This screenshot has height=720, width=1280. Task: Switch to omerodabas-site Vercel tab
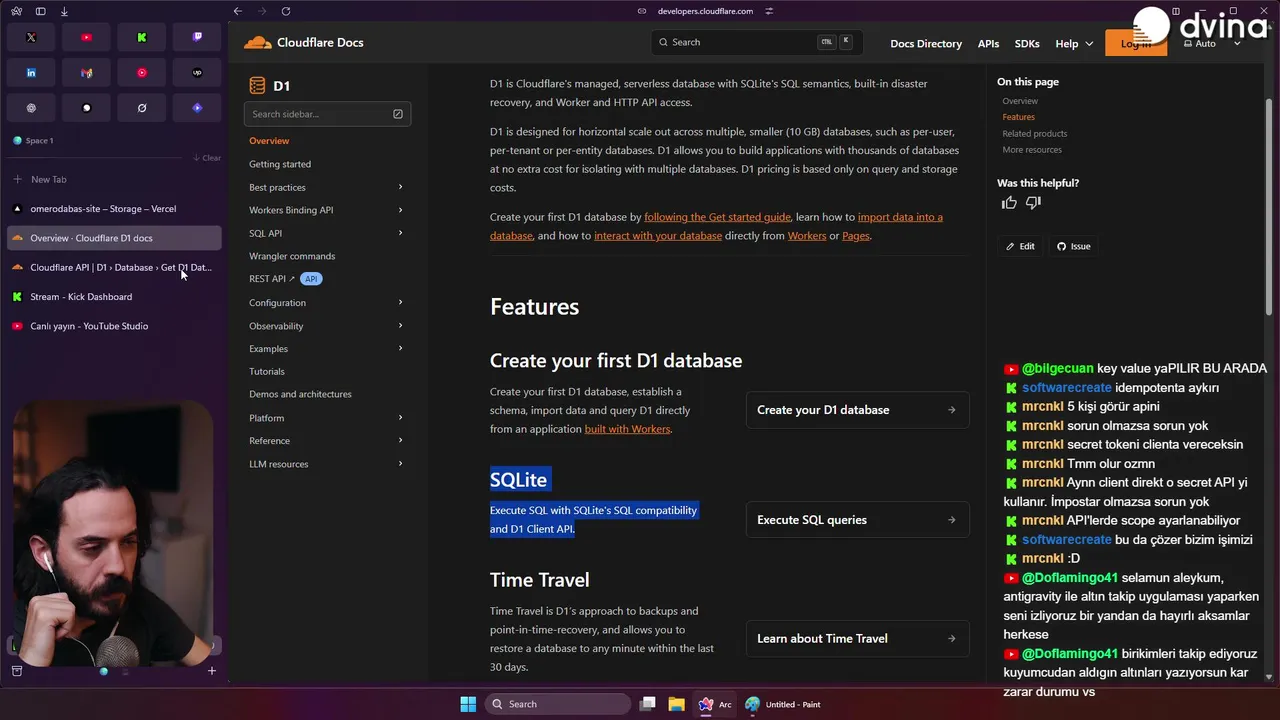click(x=114, y=209)
